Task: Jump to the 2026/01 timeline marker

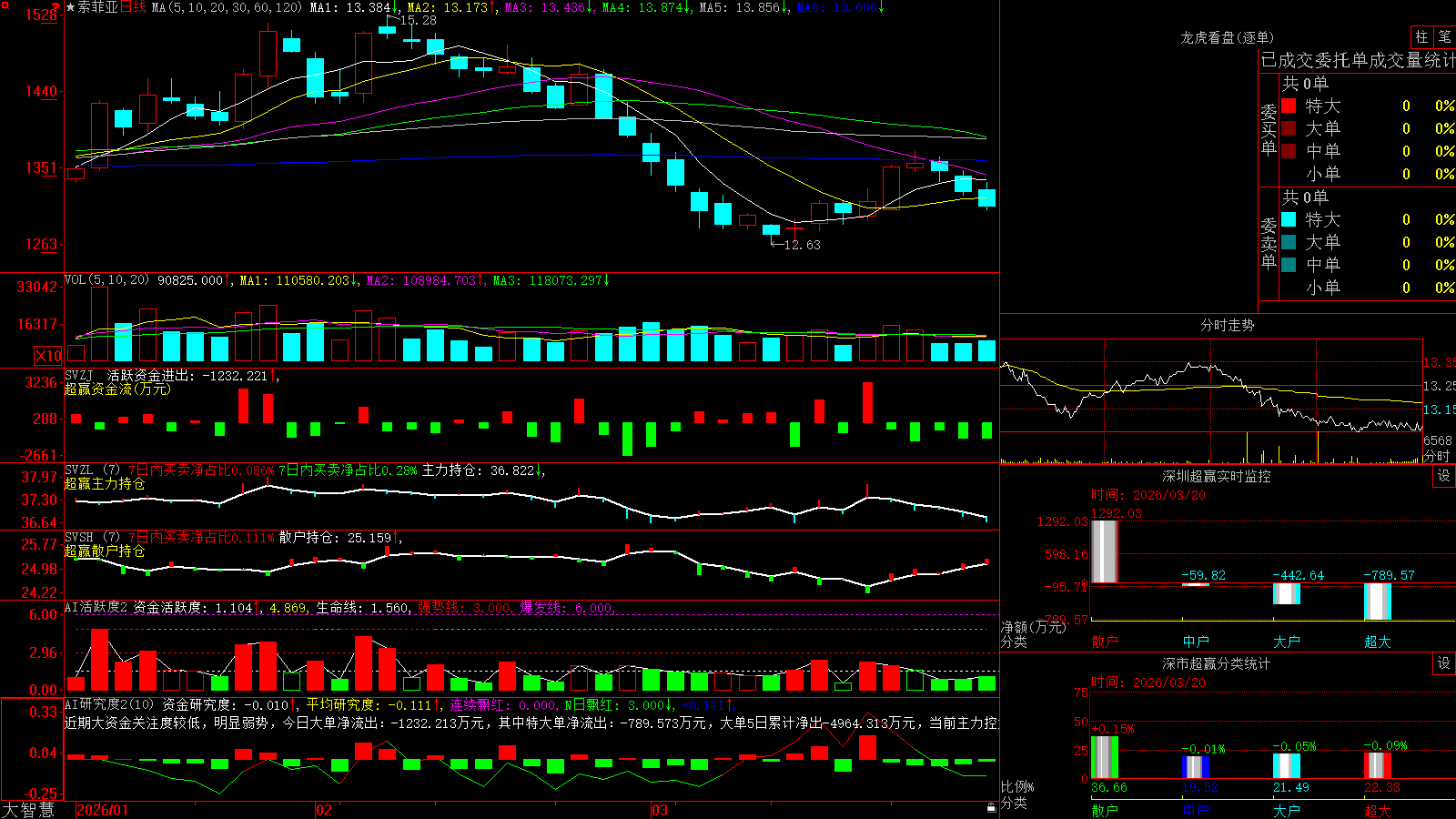Action: click(x=103, y=810)
